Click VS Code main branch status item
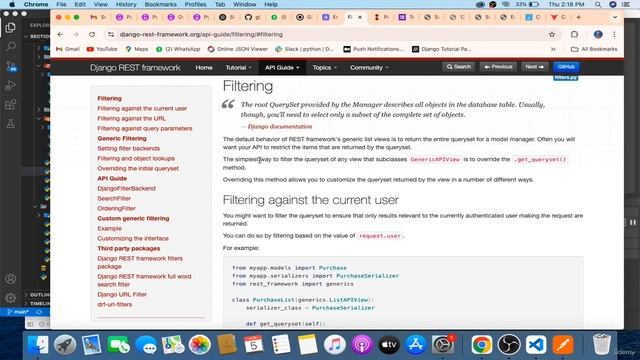 (18, 312)
